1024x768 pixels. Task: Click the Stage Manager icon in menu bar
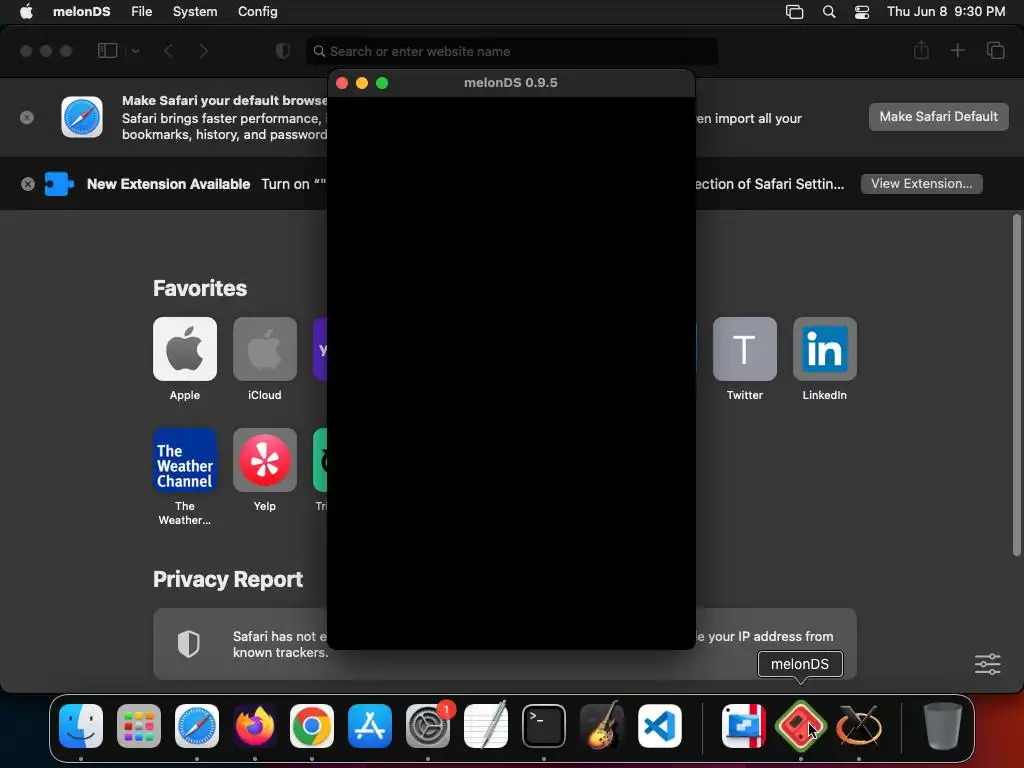[794, 12]
